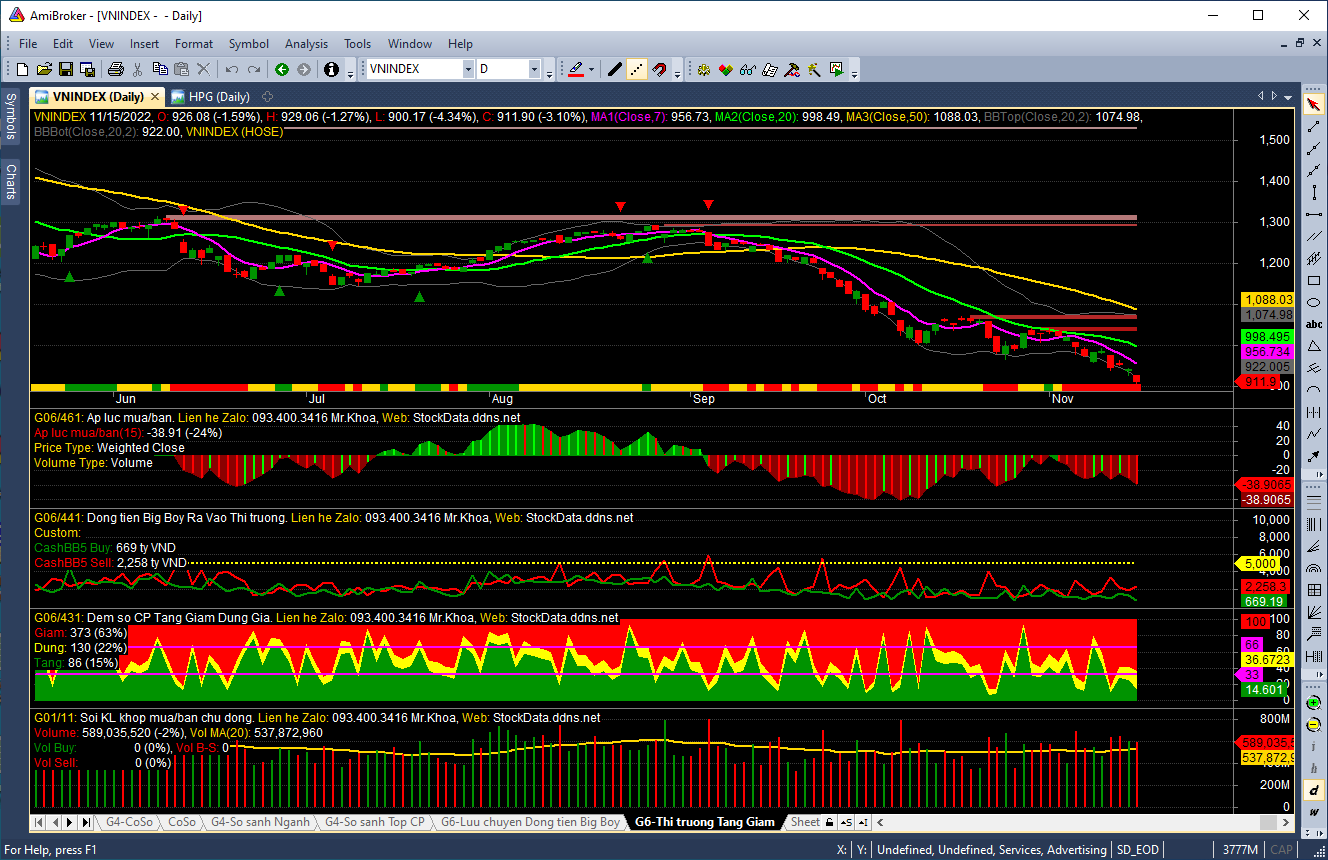The image size is (1328, 860).
Task: Go to last sheet tab navigation button
Action: pos(85,822)
